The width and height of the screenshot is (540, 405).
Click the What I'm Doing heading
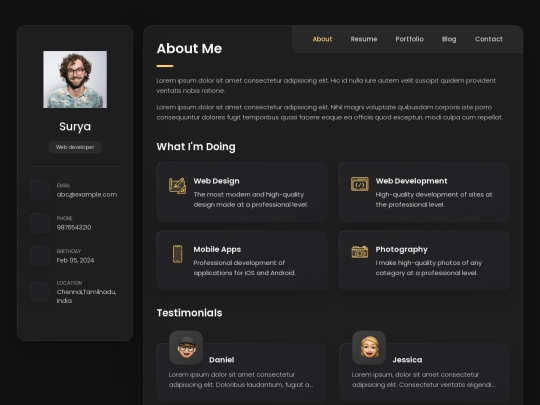coord(196,147)
